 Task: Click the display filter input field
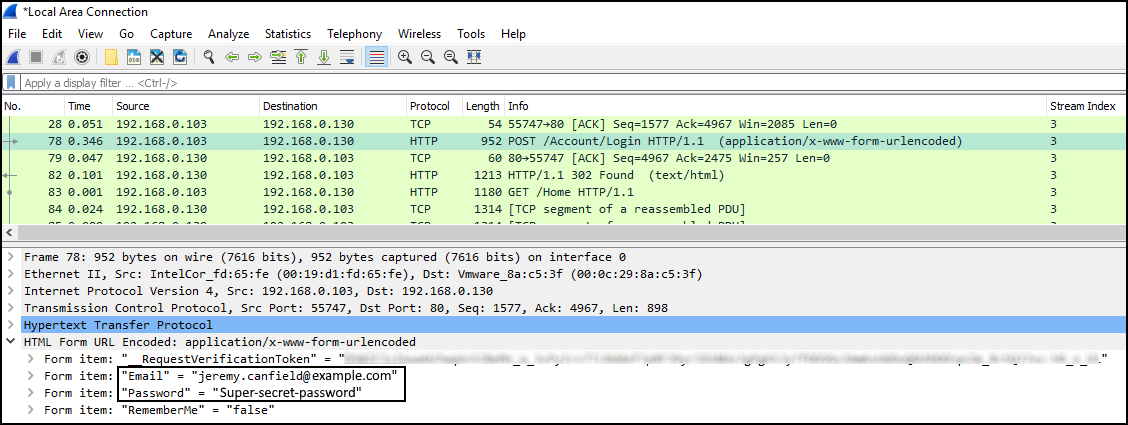572,83
